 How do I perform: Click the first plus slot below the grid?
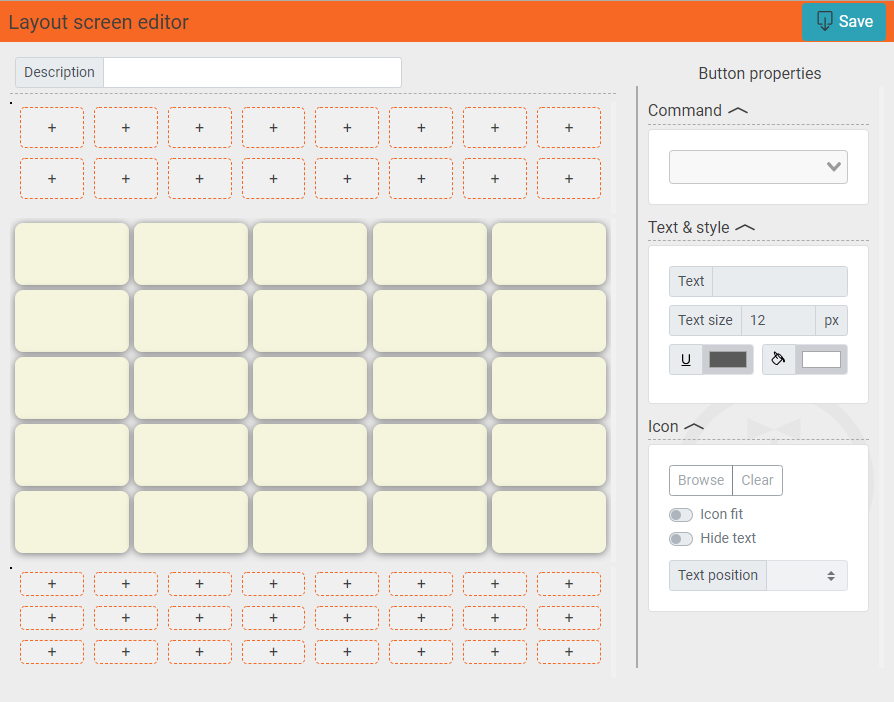pyautogui.click(x=52, y=584)
